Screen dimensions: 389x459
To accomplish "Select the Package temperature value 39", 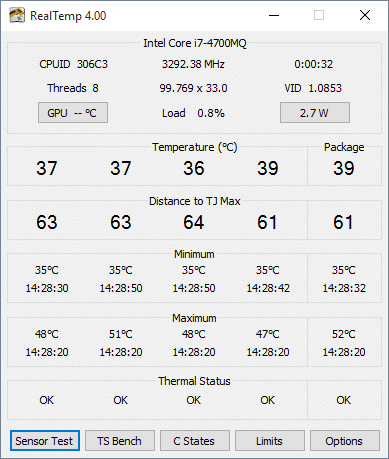I will [344, 168].
